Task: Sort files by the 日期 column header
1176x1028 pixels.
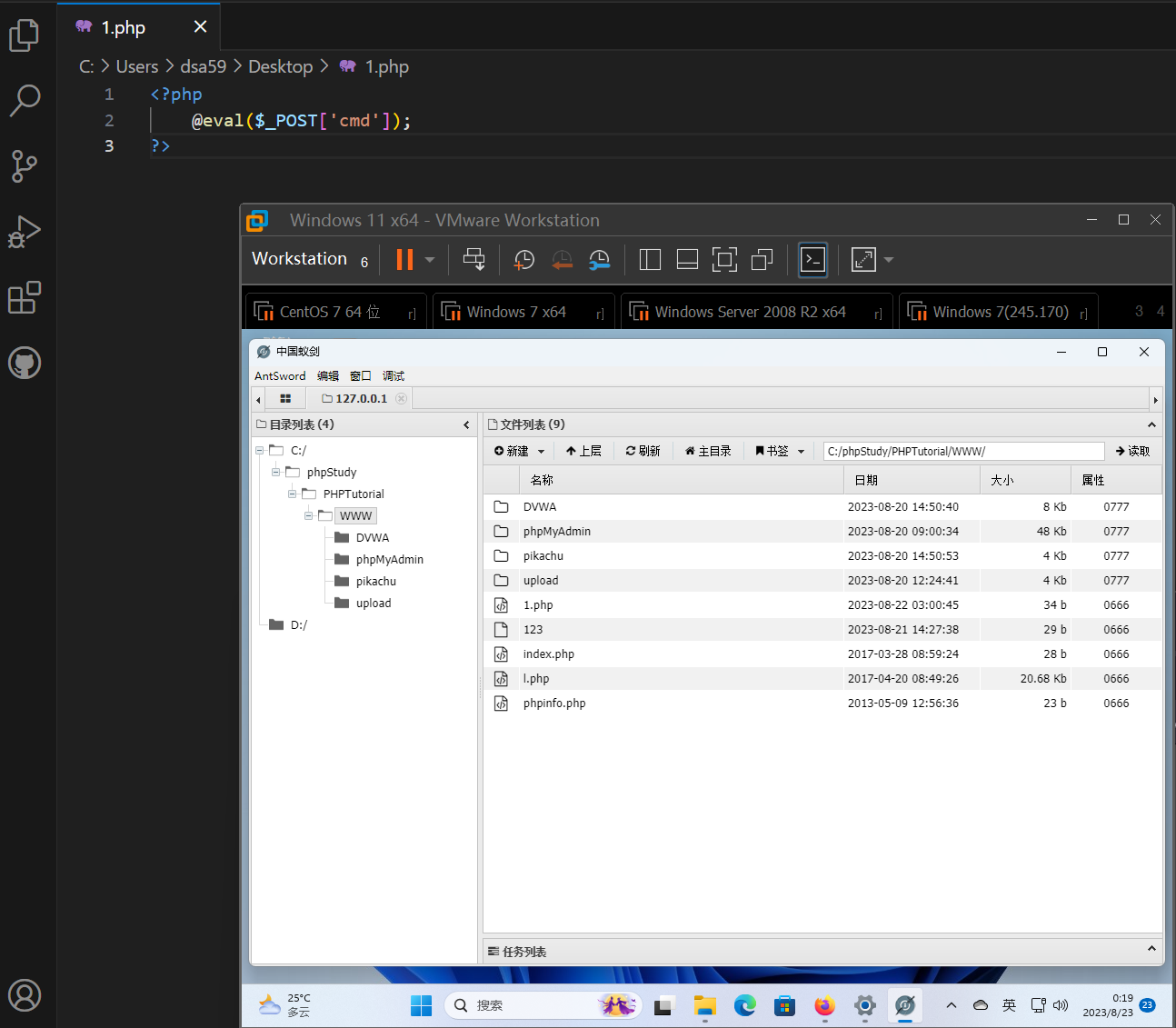Action: tap(912, 480)
